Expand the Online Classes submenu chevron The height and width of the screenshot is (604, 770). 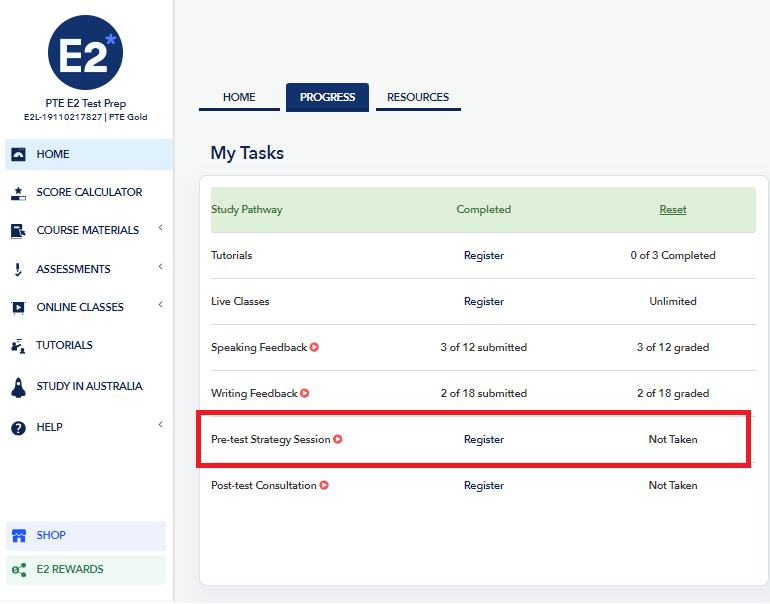pyautogui.click(x=161, y=305)
